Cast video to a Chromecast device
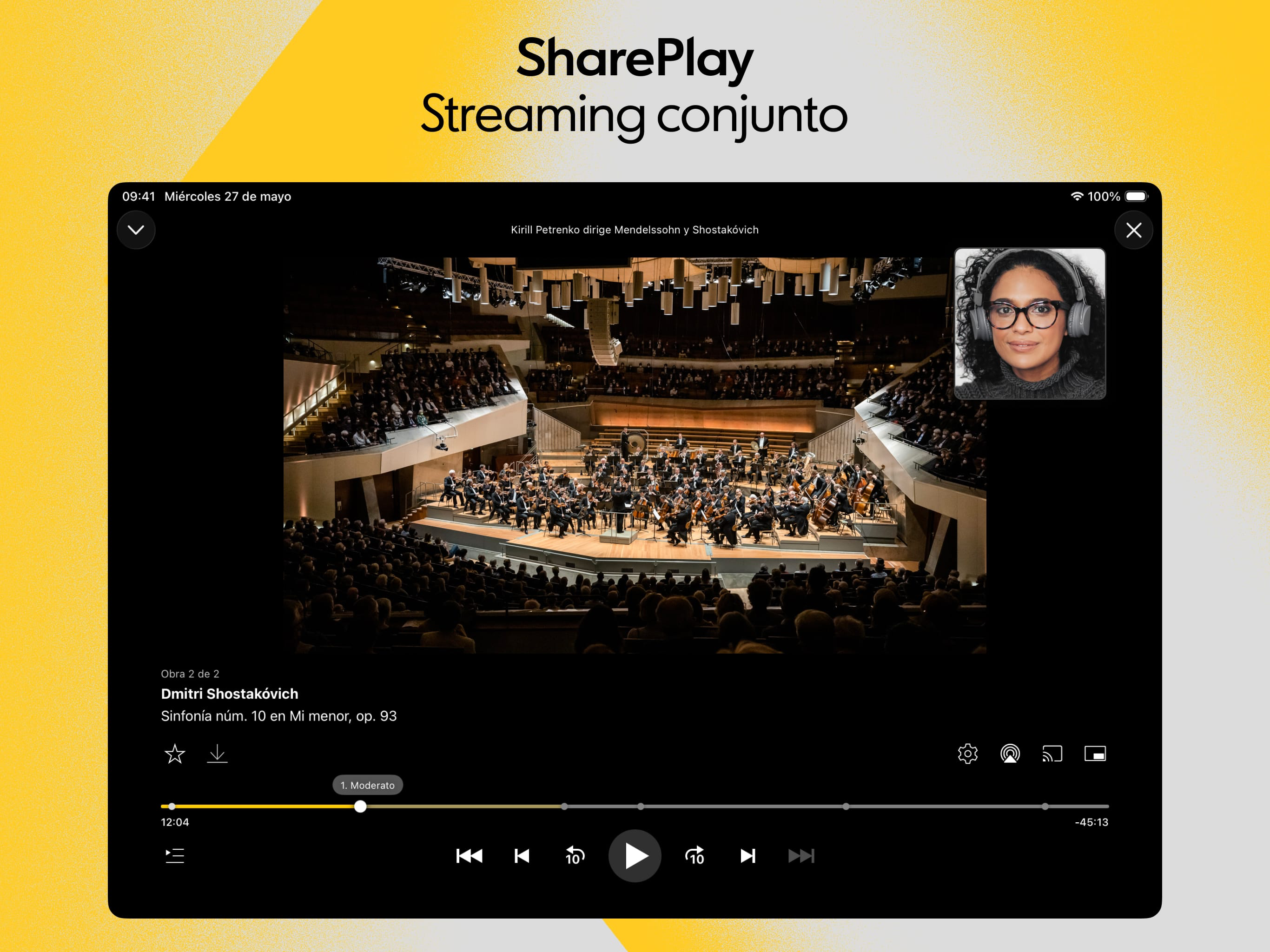The image size is (1270, 952). [1052, 754]
